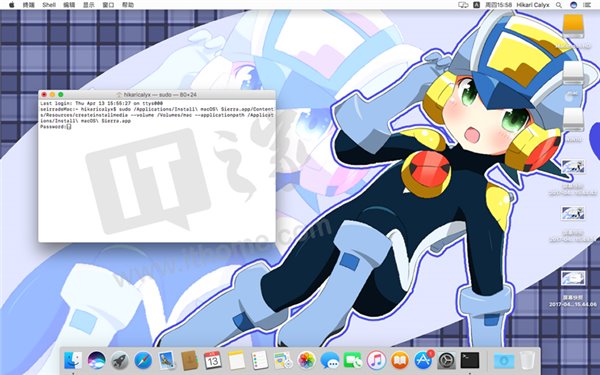600x375 pixels.
Task: Open the Hikari Calyx user menu
Action: [x=533, y=5]
